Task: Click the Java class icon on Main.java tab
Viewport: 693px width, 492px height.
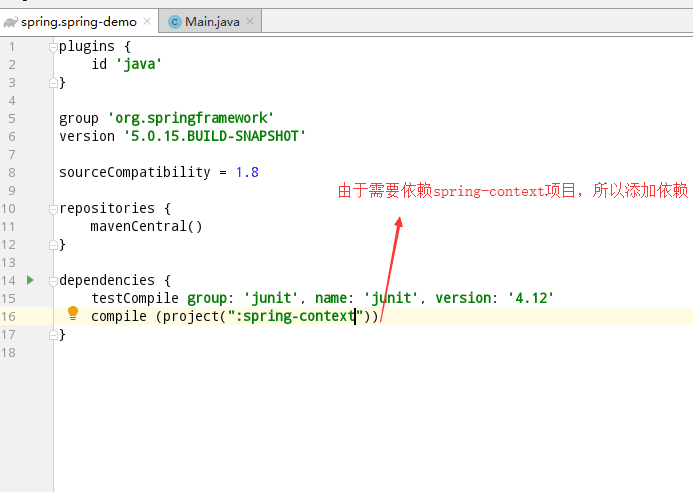Action: [175, 22]
